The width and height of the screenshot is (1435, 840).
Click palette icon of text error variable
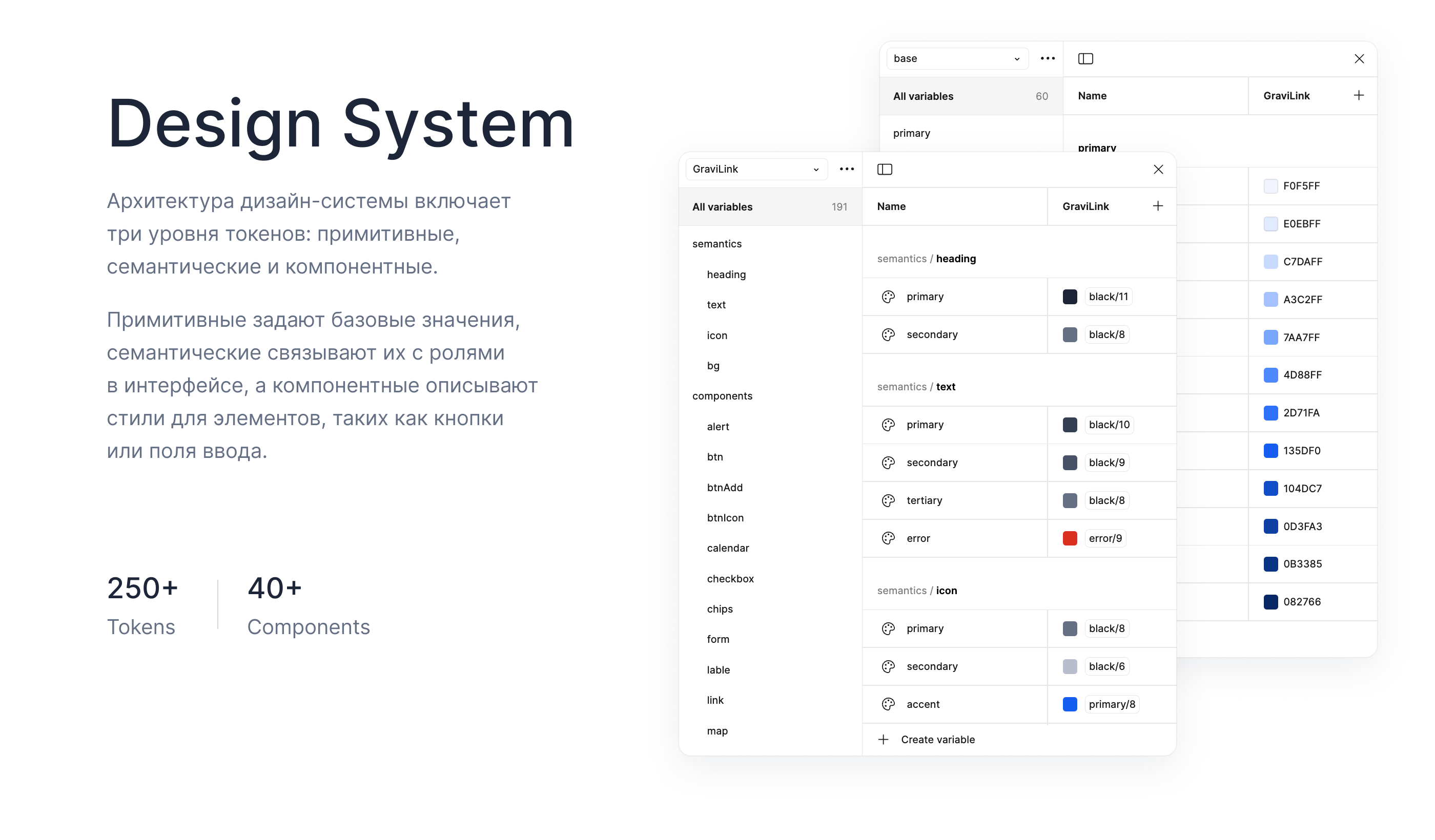tap(888, 538)
